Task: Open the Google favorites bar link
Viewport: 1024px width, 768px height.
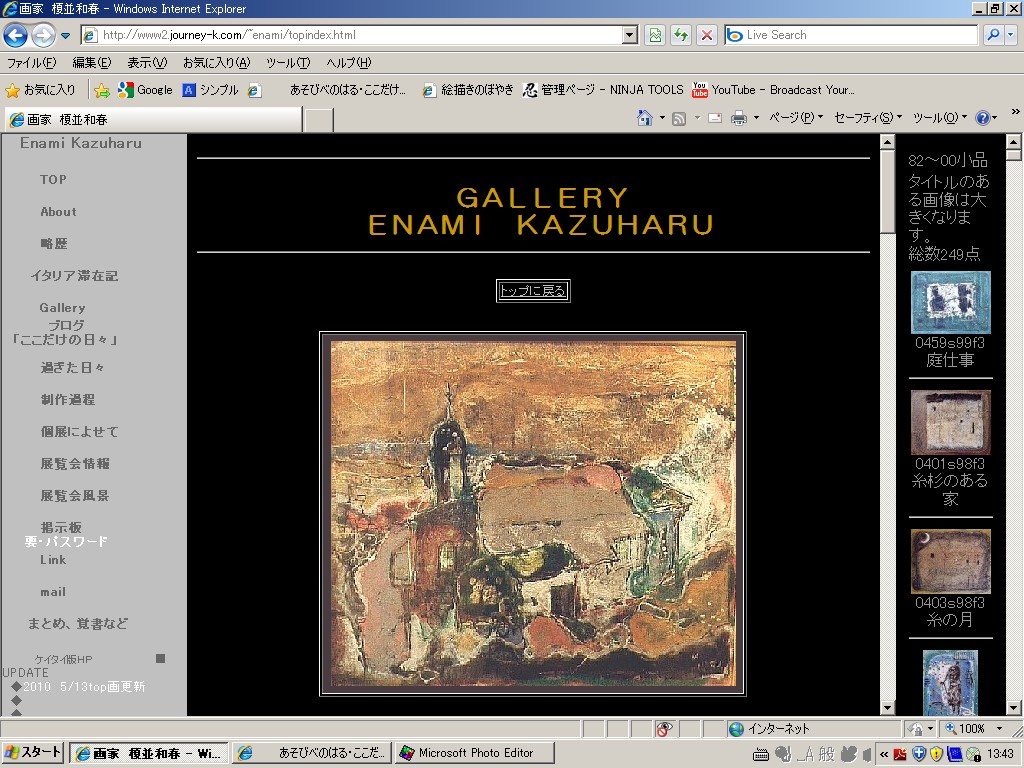Action: [145, 90]
